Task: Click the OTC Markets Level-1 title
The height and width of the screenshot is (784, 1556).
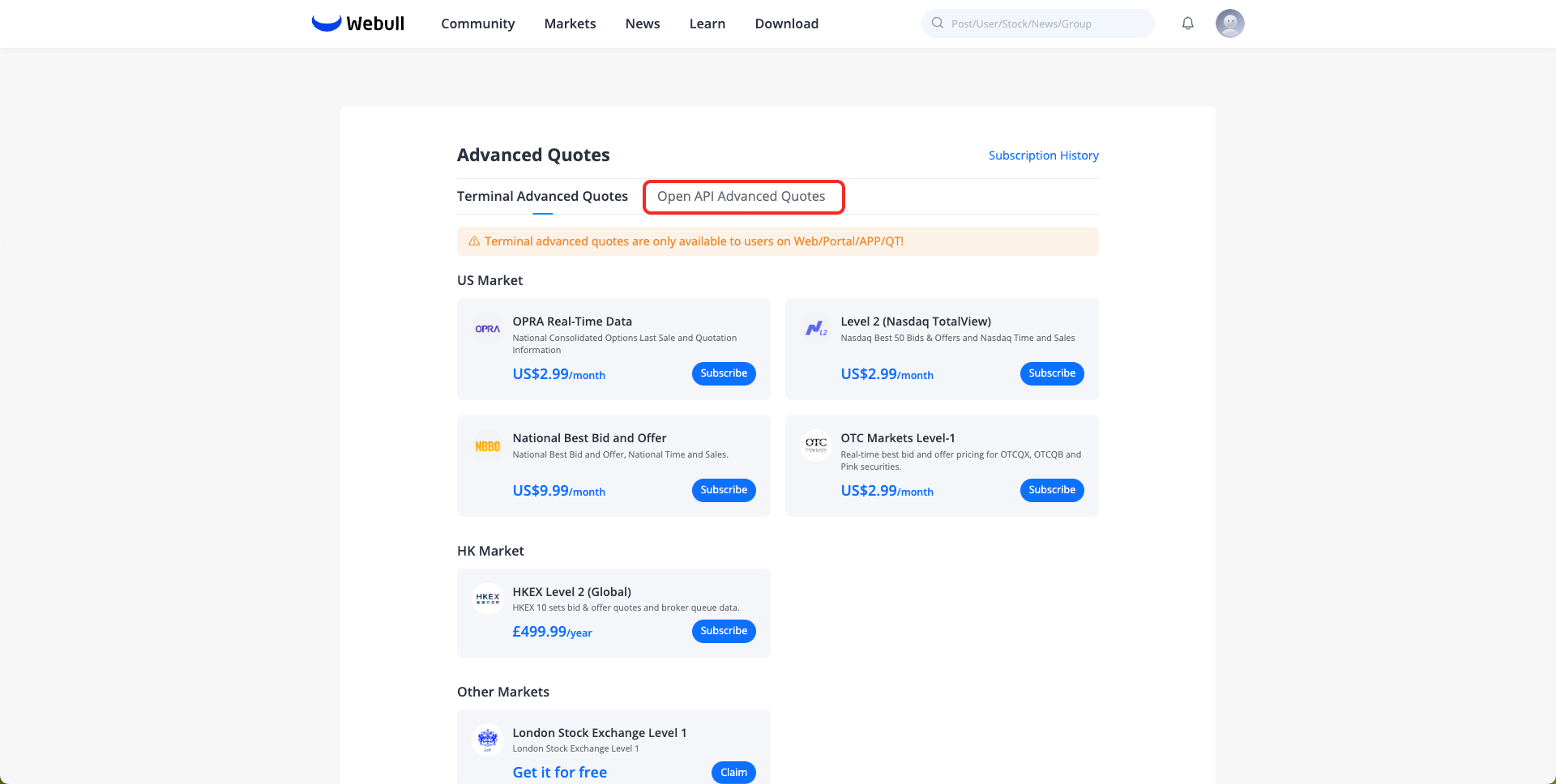Action: click(898, 438)
